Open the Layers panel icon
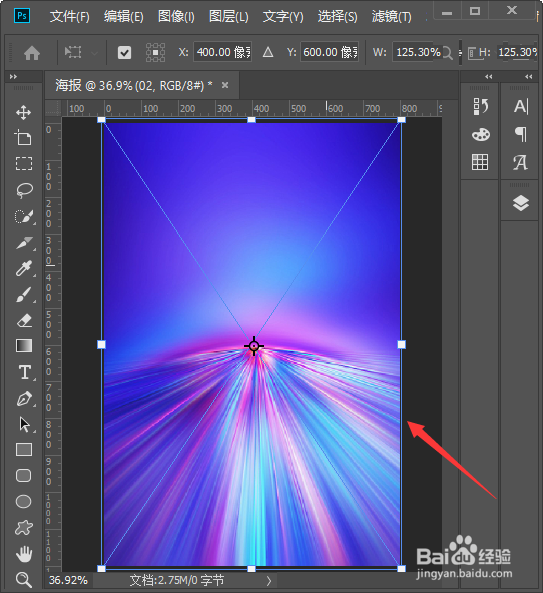 (x=521, y=203)
